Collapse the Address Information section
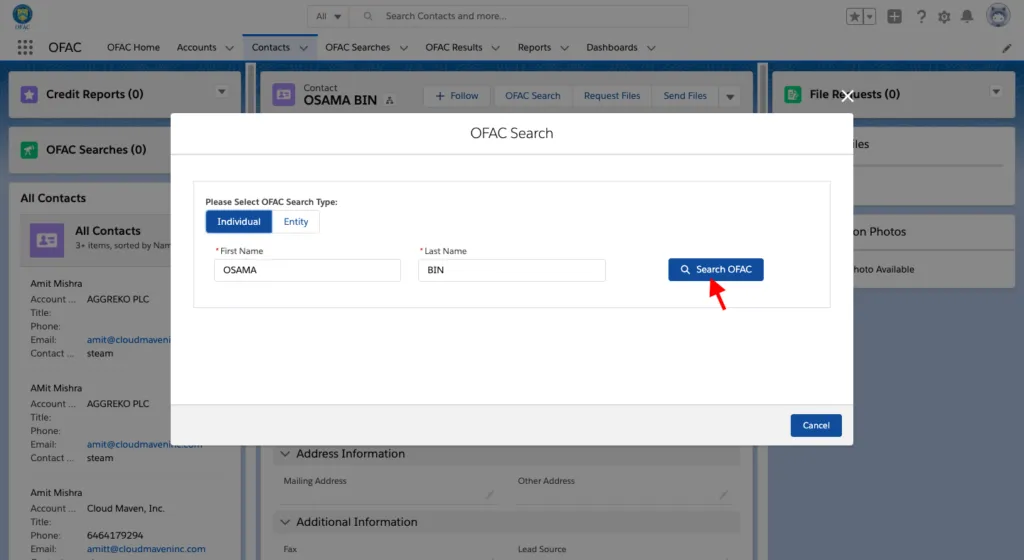Viewport: 1024px width, 560px height. (x=285, y=454)
